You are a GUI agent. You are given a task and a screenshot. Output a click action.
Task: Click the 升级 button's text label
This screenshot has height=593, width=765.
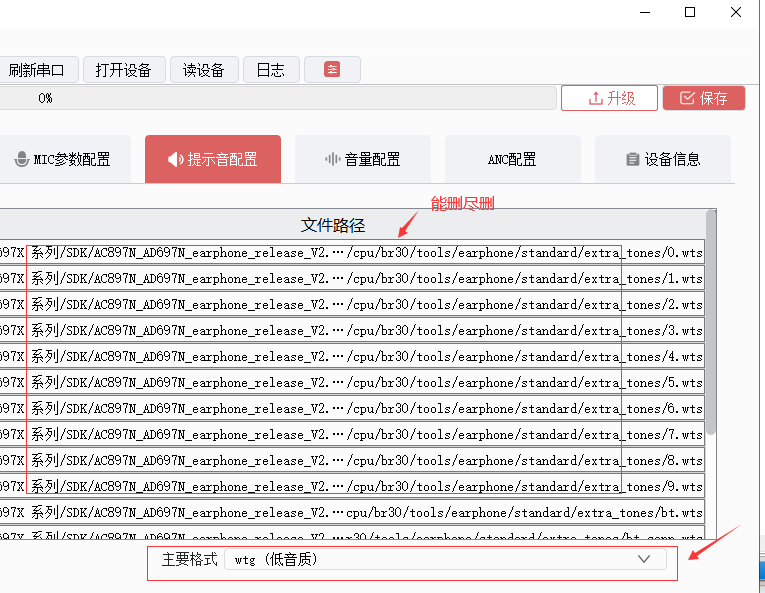(621, 98)
